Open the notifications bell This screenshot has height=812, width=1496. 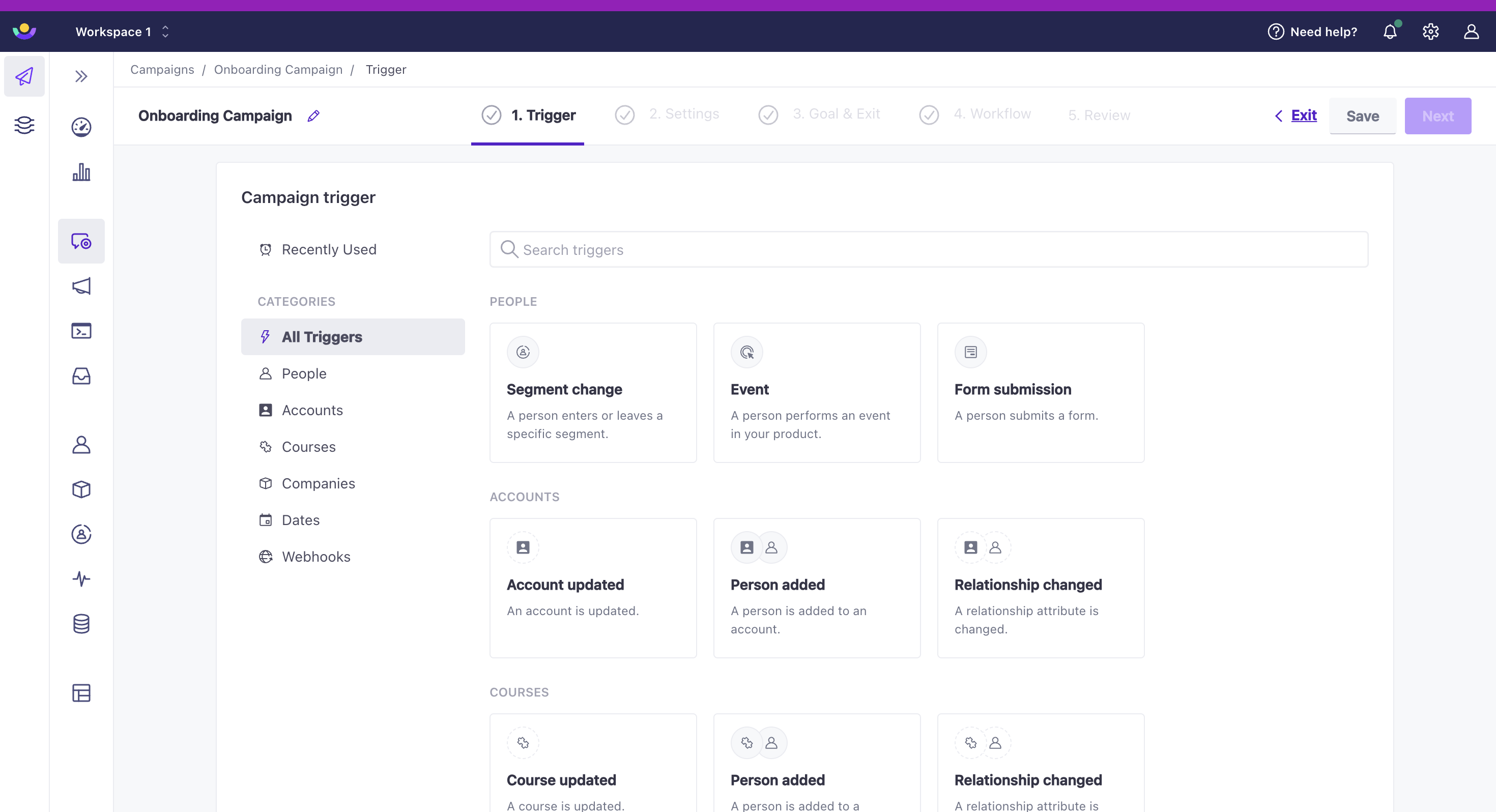coord(1390,32)
